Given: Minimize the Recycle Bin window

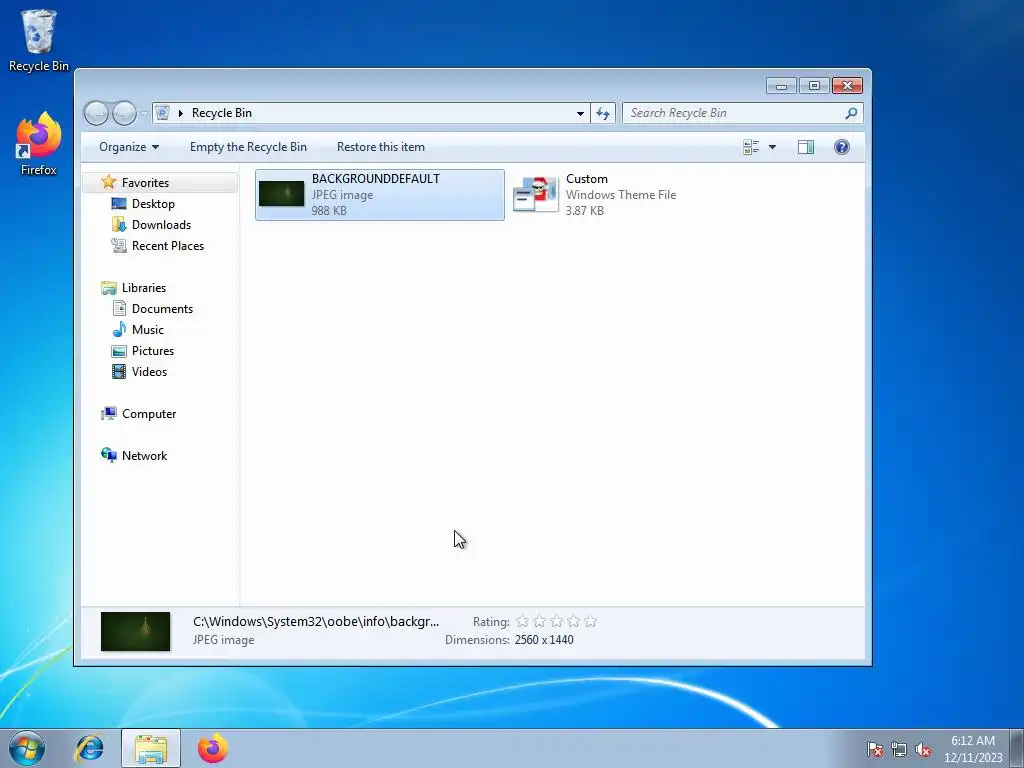Looking at the screenshot, I should click(781, 86).
